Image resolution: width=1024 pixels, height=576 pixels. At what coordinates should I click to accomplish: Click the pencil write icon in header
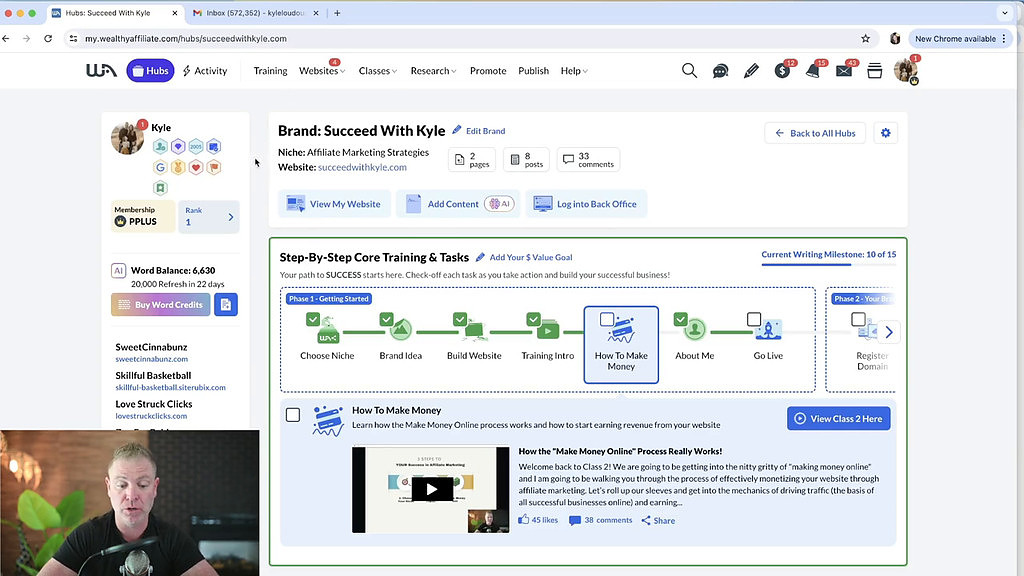point(751,71)
